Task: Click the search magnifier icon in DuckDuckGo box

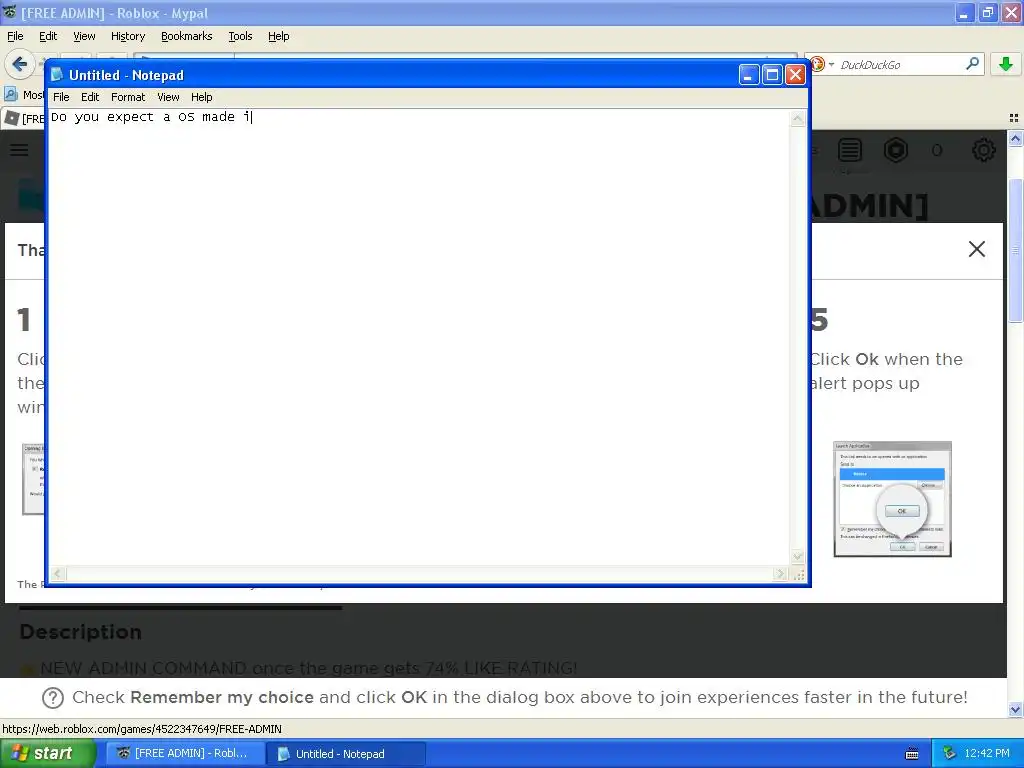Action: tap(972, 63)
